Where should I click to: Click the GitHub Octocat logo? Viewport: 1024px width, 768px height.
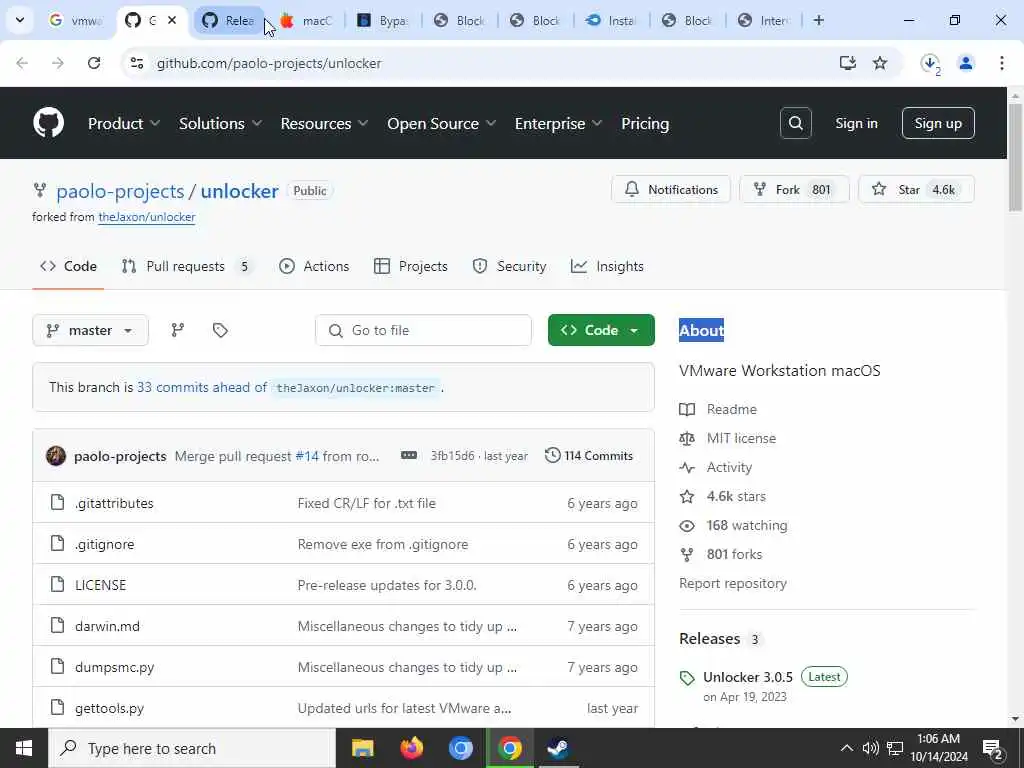[48, 123]
